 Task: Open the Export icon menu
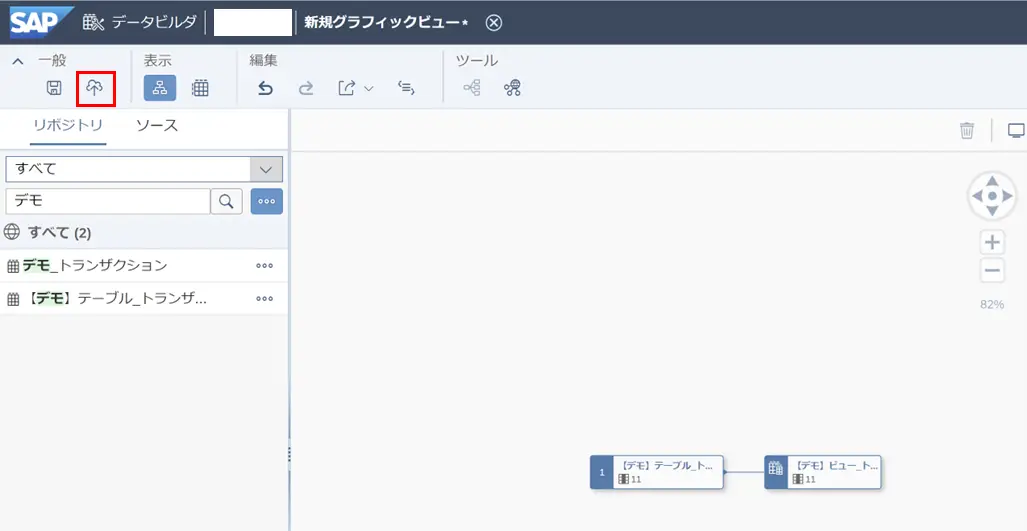[346, 88]
